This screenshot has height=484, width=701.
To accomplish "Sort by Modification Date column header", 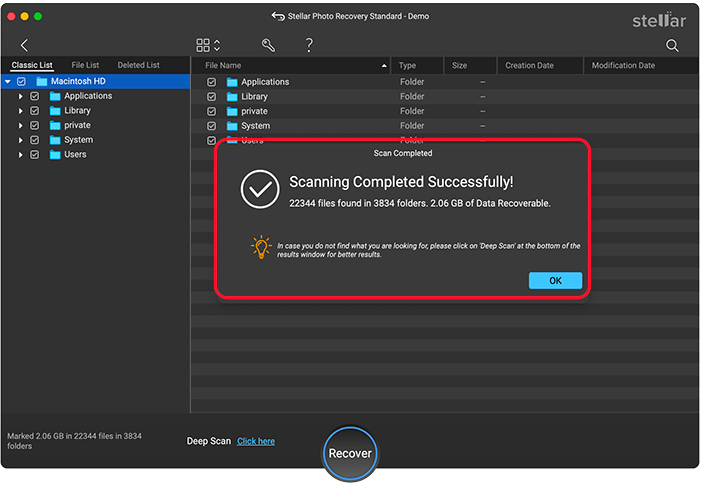I will [642, 66].
